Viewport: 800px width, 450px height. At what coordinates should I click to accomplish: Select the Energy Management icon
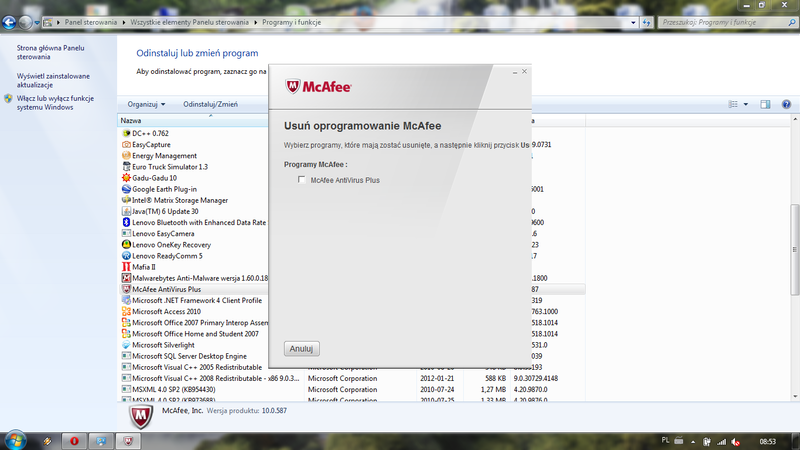click(x=126, y=156)
